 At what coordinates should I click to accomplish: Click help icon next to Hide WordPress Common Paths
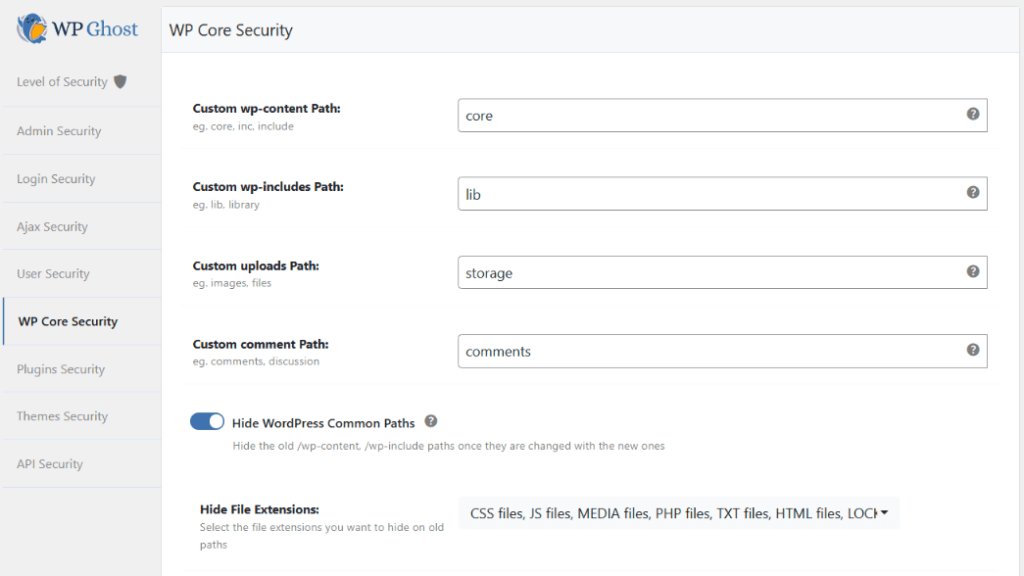[431, 422]
